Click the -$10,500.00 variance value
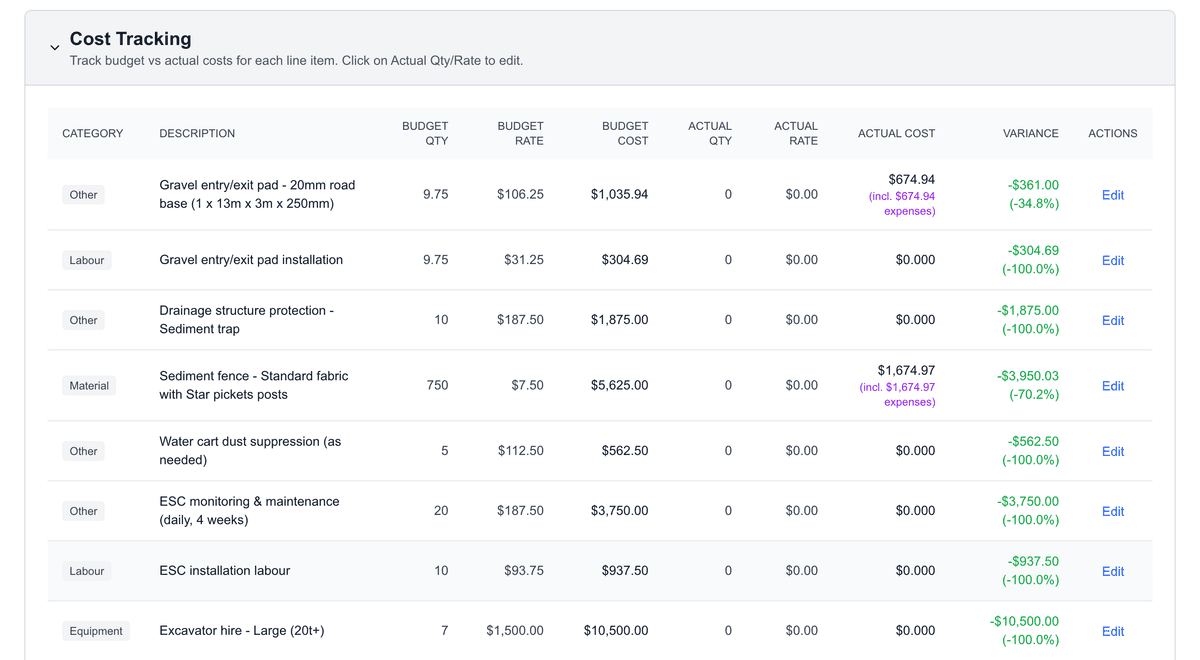Viewport: 1200px width, 660px height. (1024, 621)
